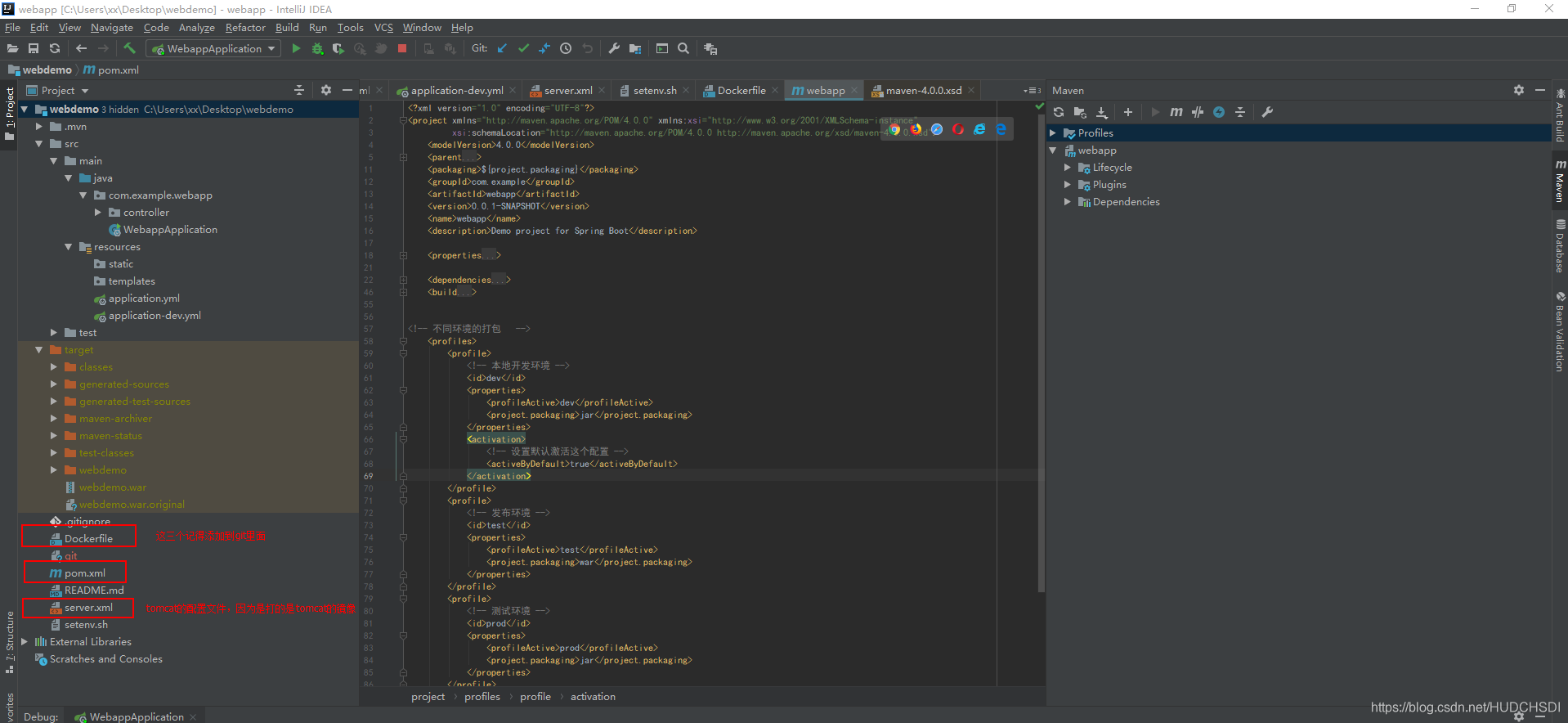
Task: Collapse all in the Project panel
Action: 299,90
